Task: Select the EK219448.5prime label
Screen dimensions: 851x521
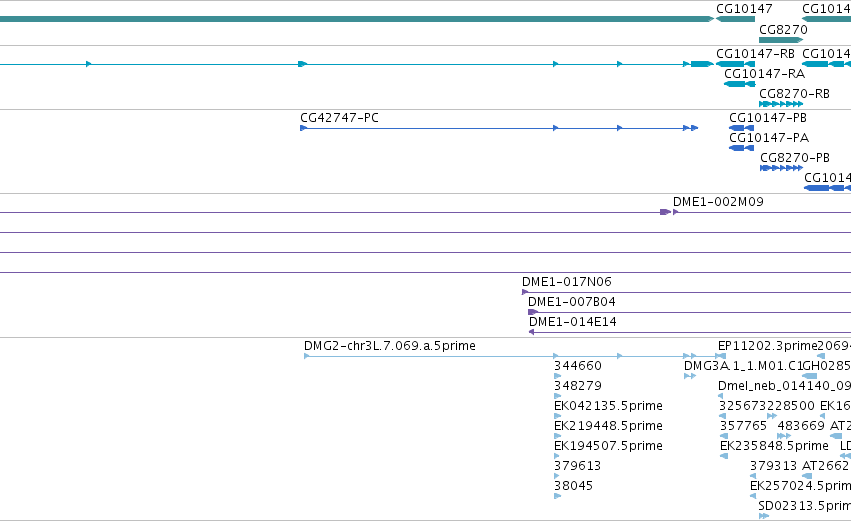Action: 608,427
